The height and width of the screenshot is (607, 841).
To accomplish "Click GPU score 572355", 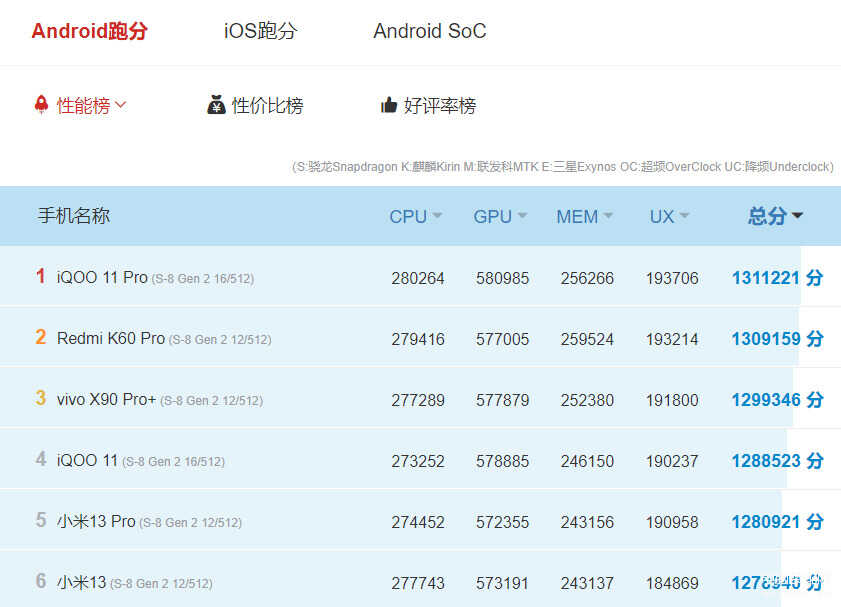I will [x=503, y=522].
